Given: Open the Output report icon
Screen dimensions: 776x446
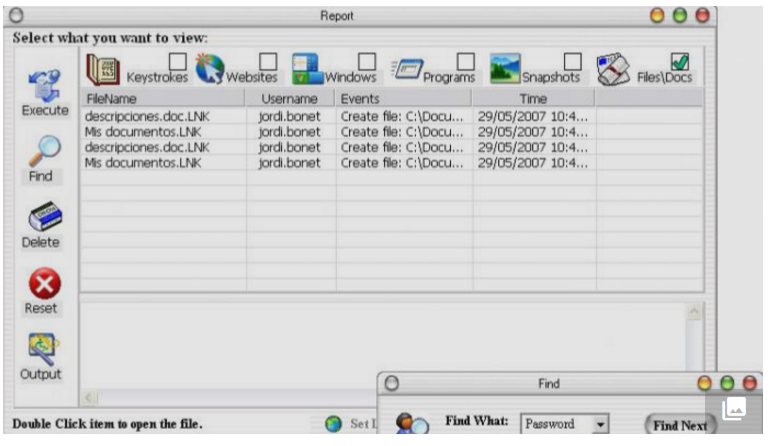Looking at the screenshot, I should [x=44, y=348].
